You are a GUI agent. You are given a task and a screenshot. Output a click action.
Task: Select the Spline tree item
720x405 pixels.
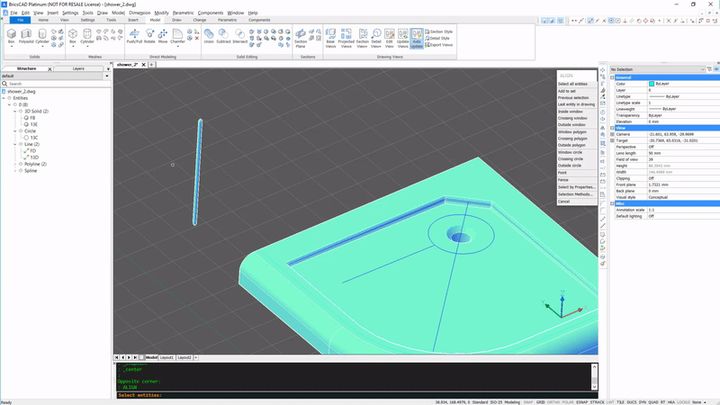pos(31,171)
